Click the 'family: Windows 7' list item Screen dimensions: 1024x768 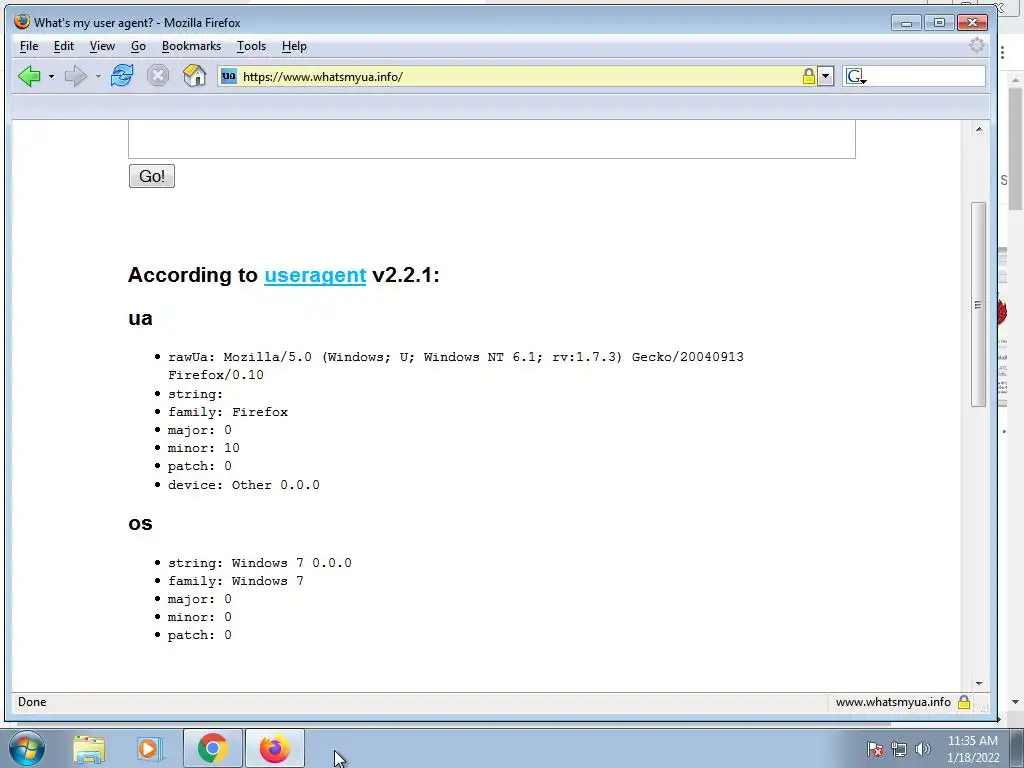(x=236, y=581)
